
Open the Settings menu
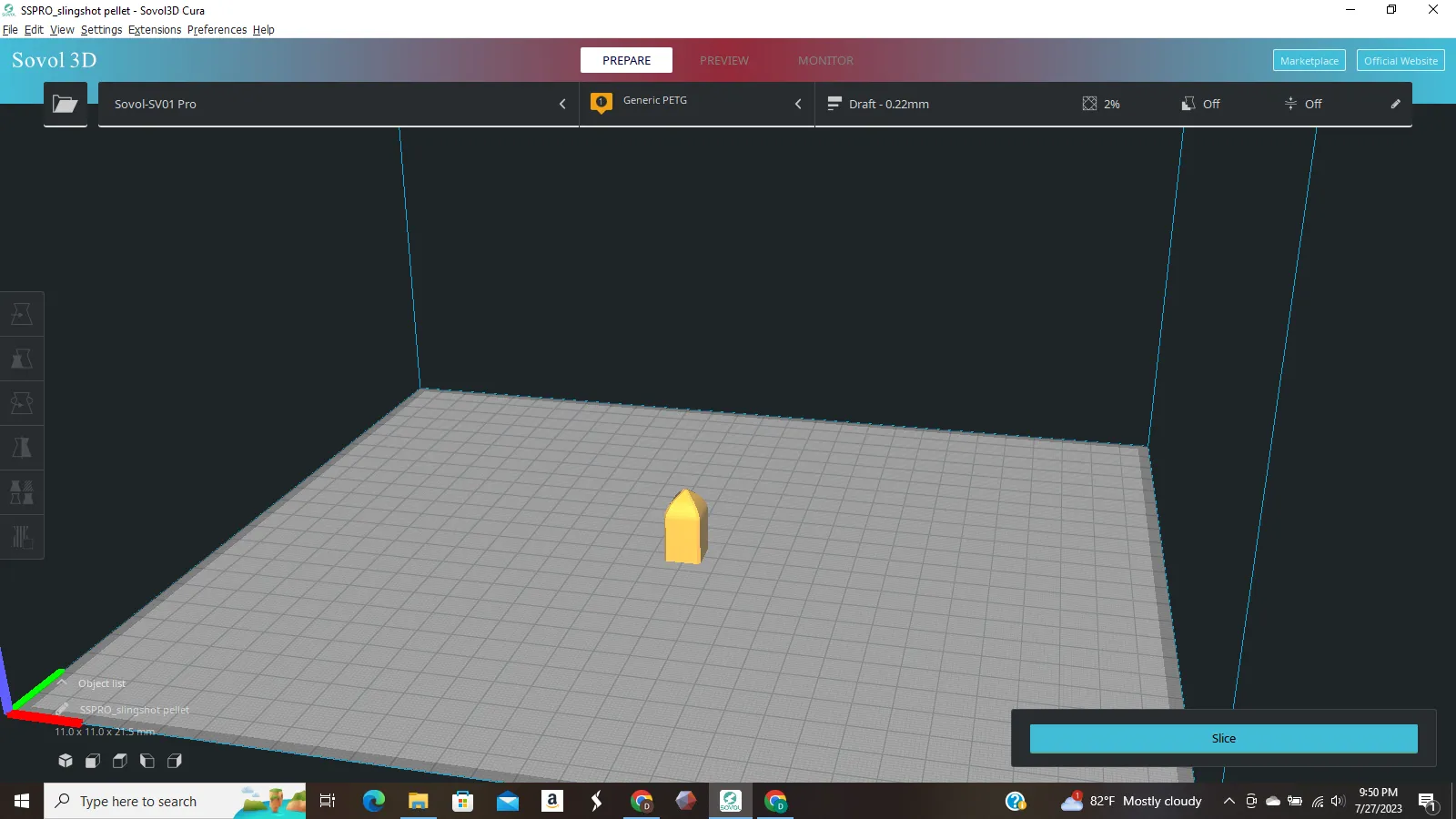click(x=101, y=29)
